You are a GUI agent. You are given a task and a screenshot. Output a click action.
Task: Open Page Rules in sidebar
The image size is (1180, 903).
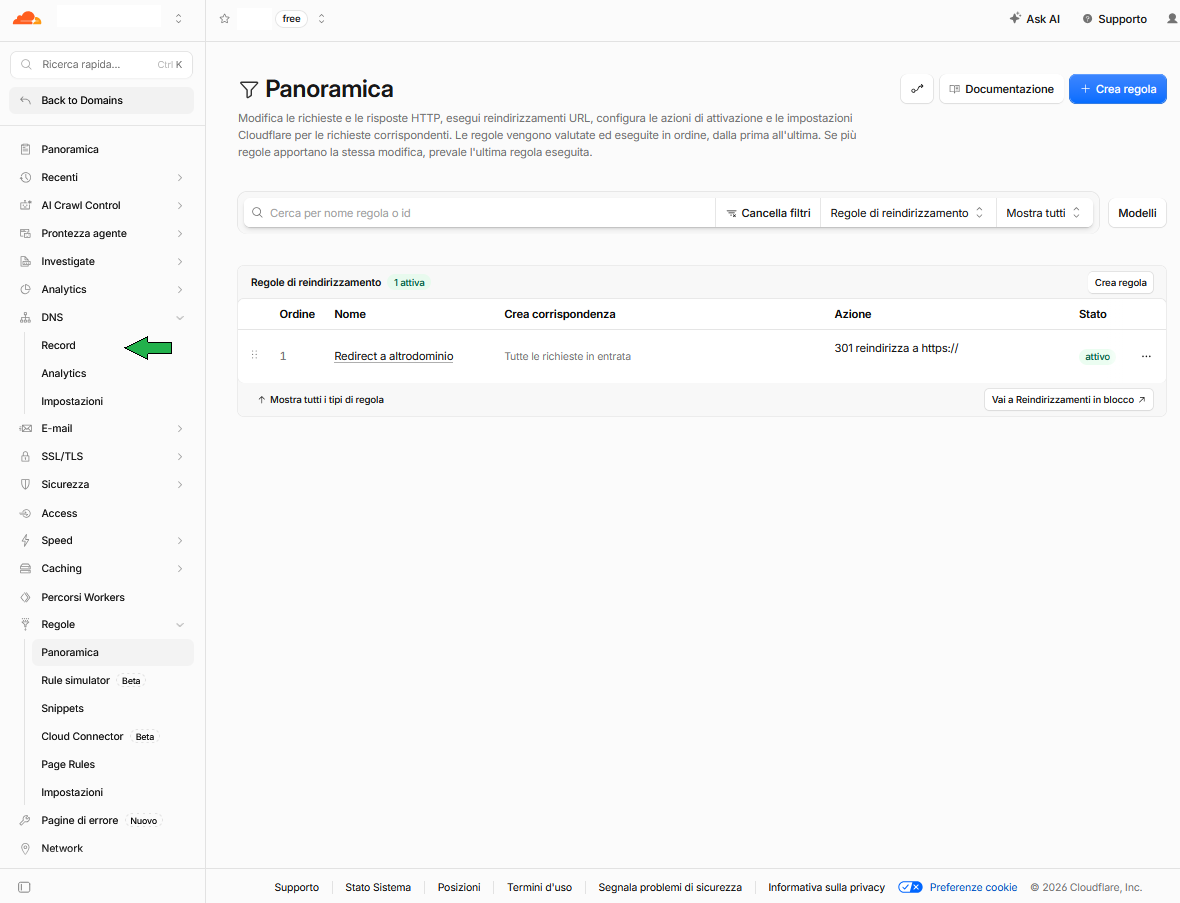coord(68,765)
